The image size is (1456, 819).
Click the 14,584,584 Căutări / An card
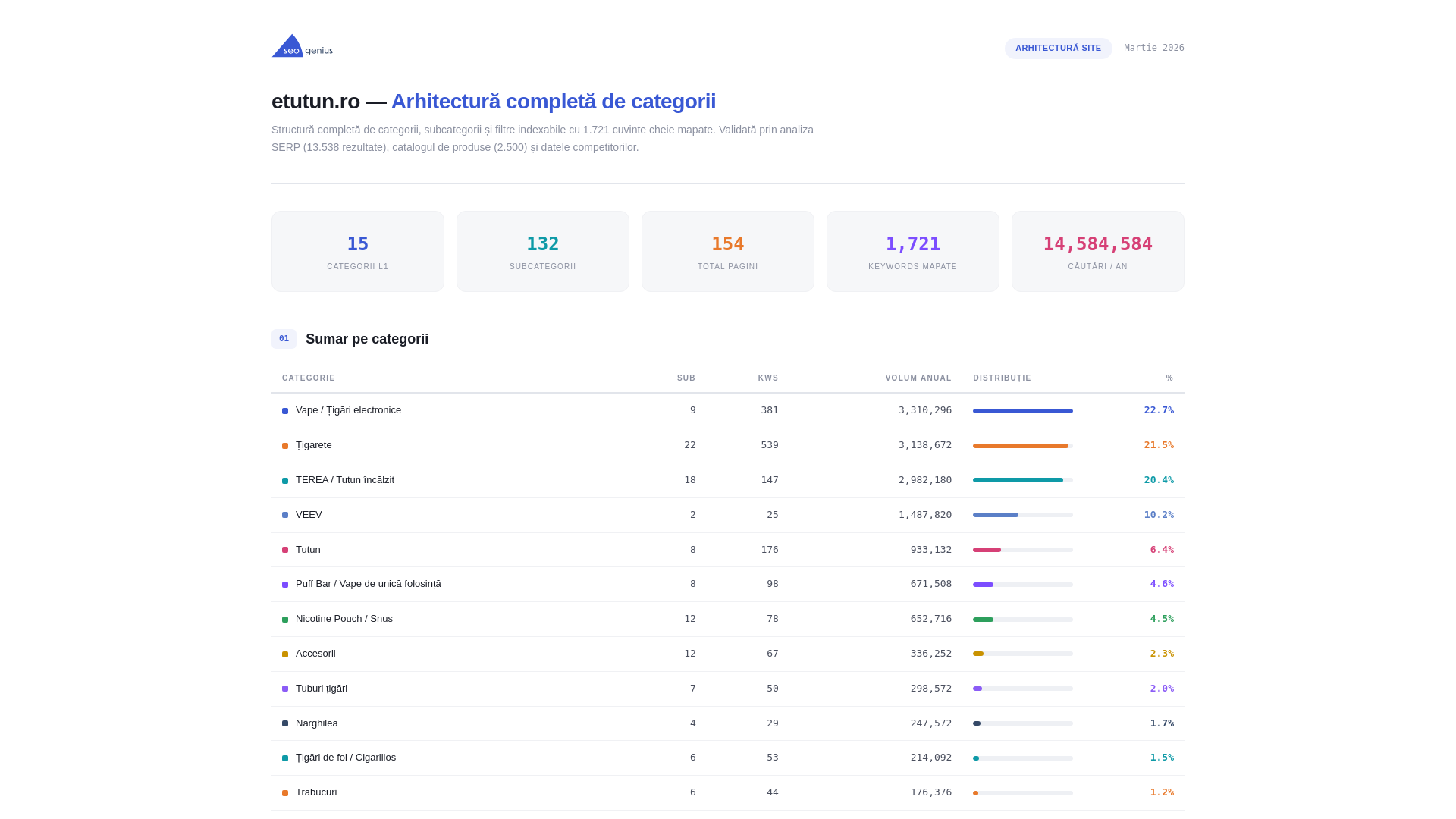[x=1097, y=252]
